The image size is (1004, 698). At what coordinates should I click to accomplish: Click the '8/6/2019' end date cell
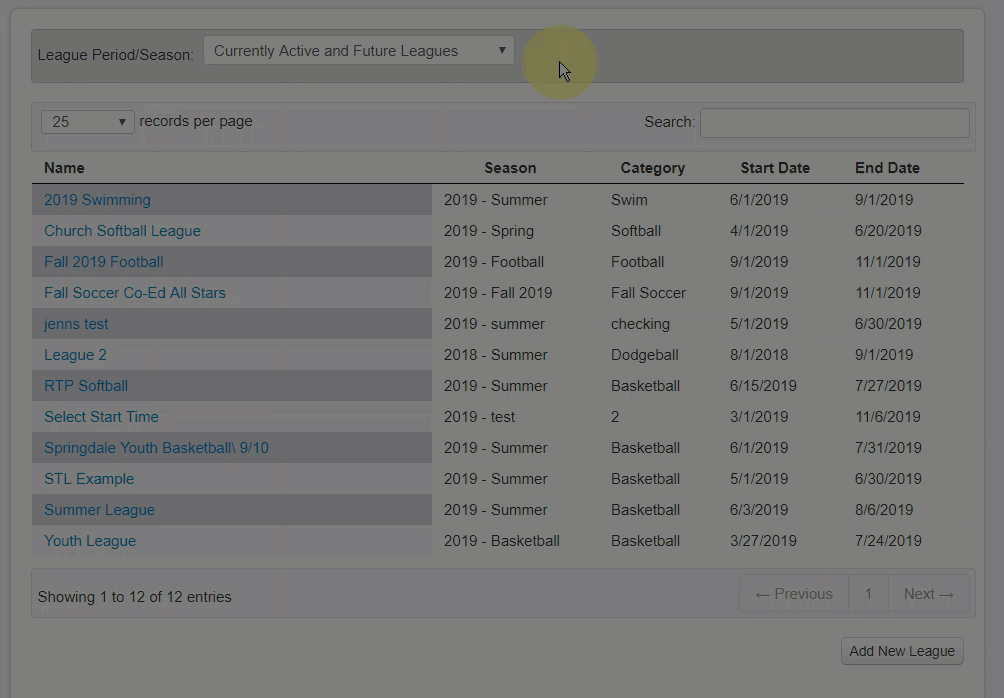884,510
